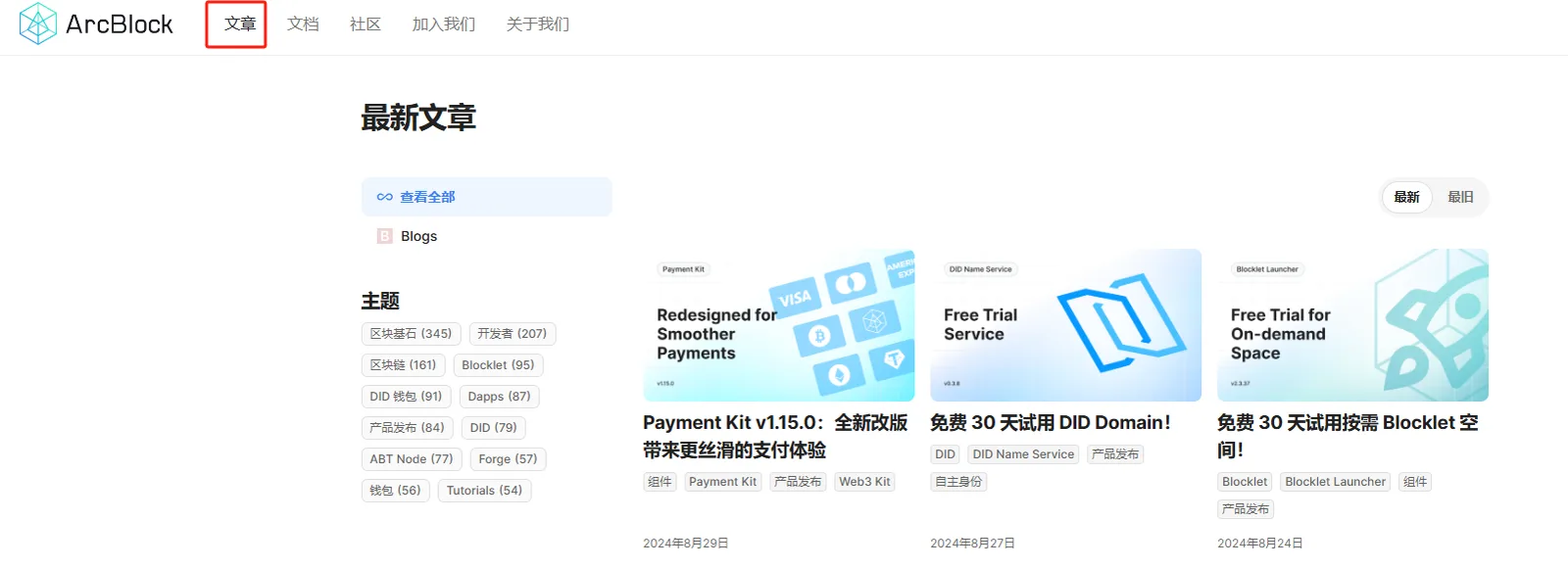The width and height of the screenshot is (1568, 569).
Task: Click the date 2024年8月27日
Action: 973,543
